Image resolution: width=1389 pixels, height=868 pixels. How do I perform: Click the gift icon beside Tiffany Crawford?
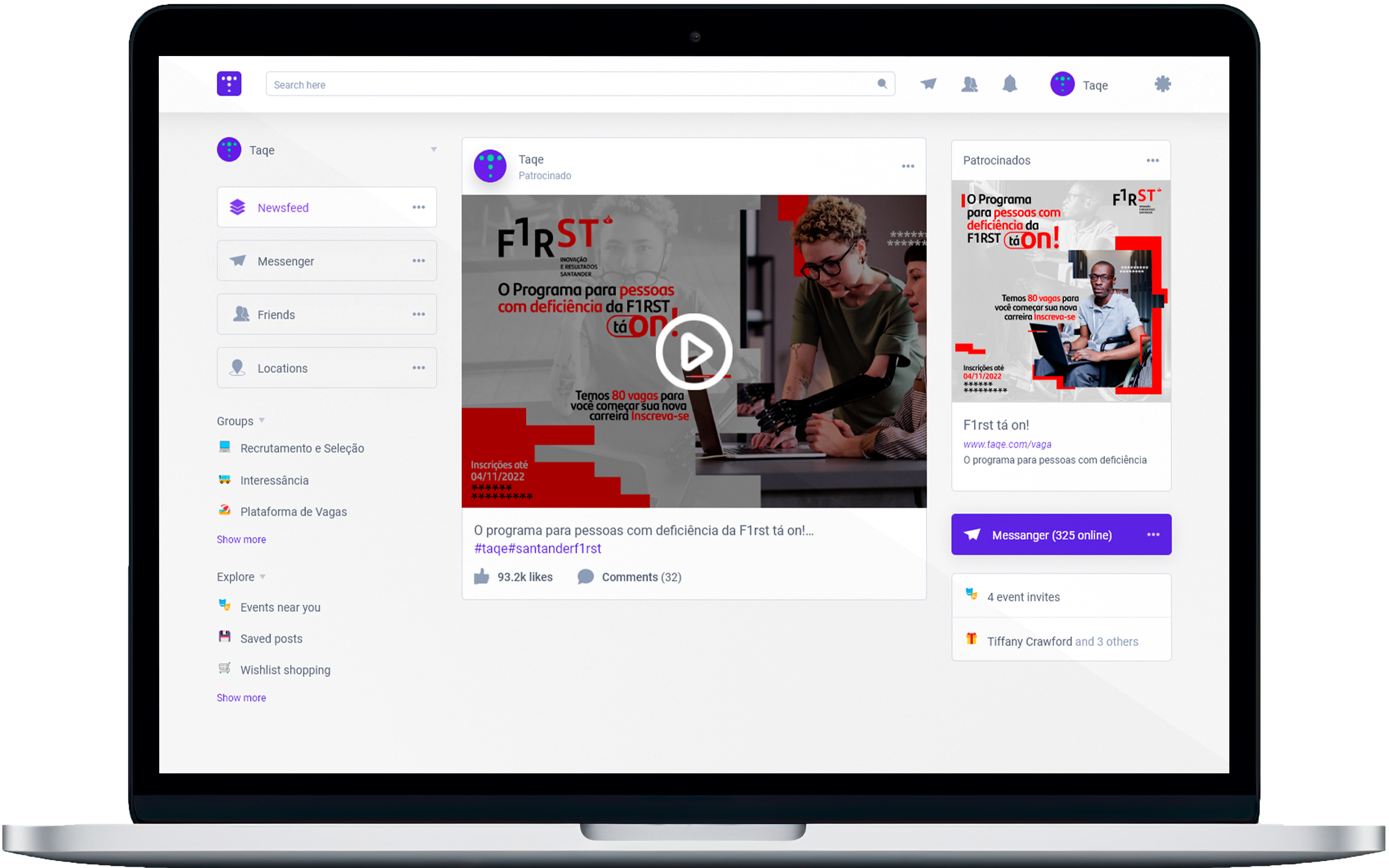pos(971,639)
